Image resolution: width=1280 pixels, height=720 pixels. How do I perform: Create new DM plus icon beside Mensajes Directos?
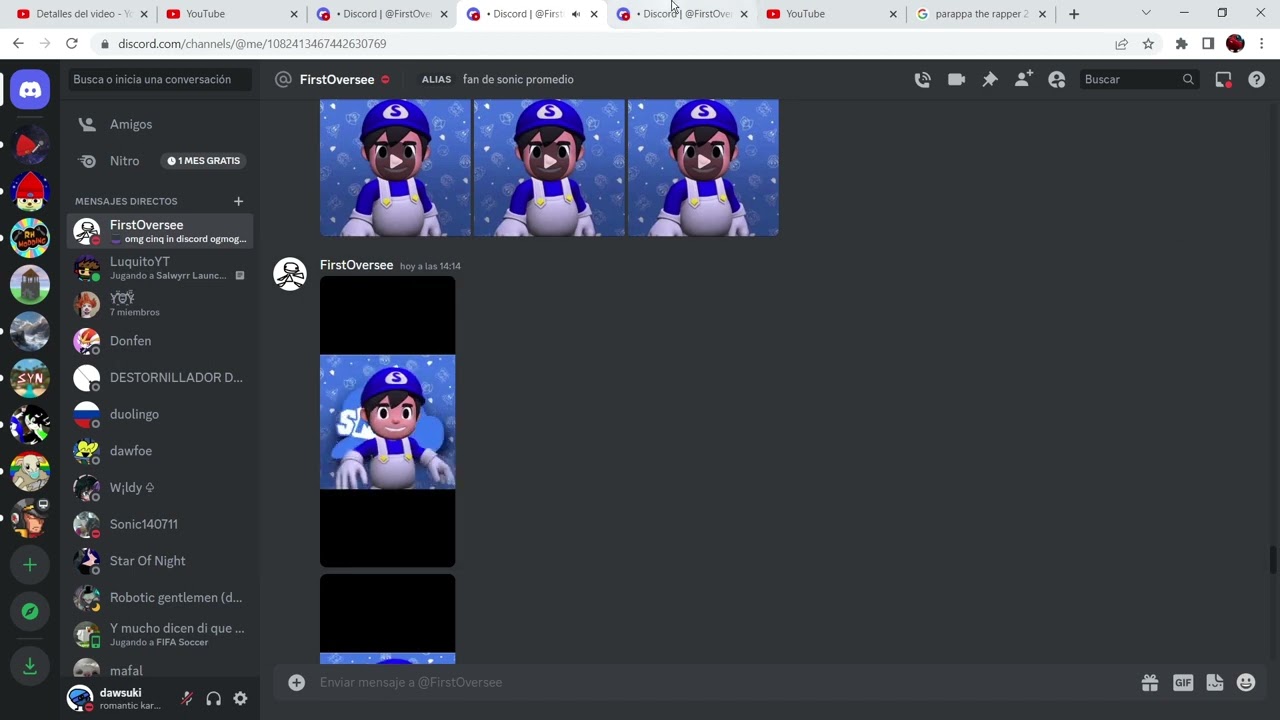(x=238, y=201)
